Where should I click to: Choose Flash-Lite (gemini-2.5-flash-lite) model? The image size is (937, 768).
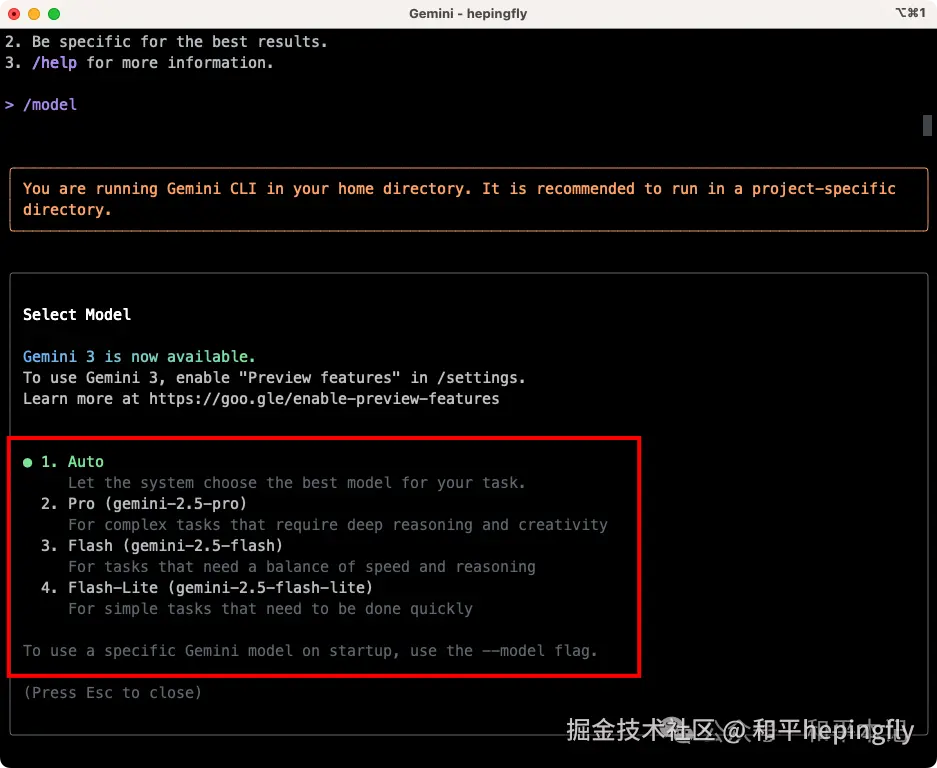click(x=207, y=588)
